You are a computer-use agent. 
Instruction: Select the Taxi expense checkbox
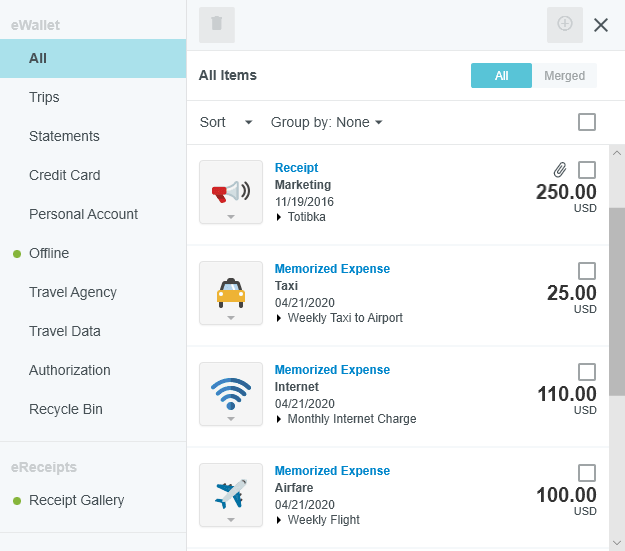click(x=587, y=271)
